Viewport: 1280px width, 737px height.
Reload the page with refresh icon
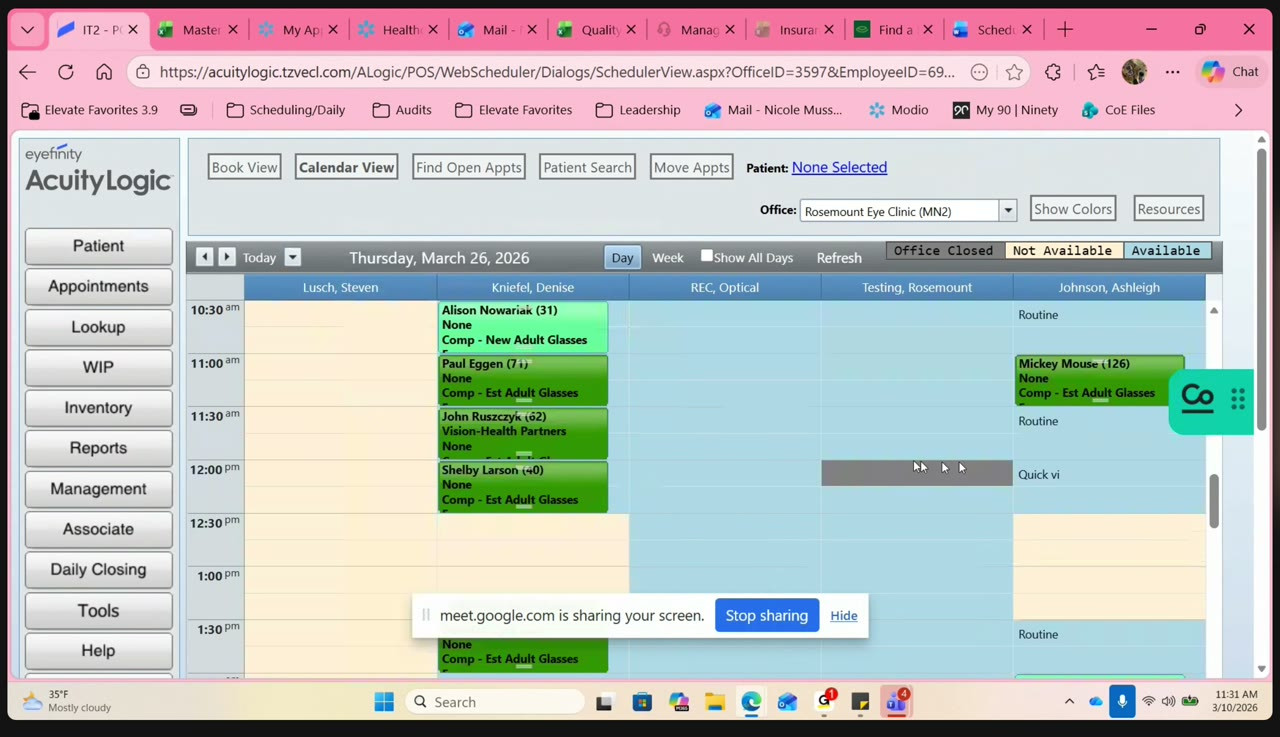(66, 72)
